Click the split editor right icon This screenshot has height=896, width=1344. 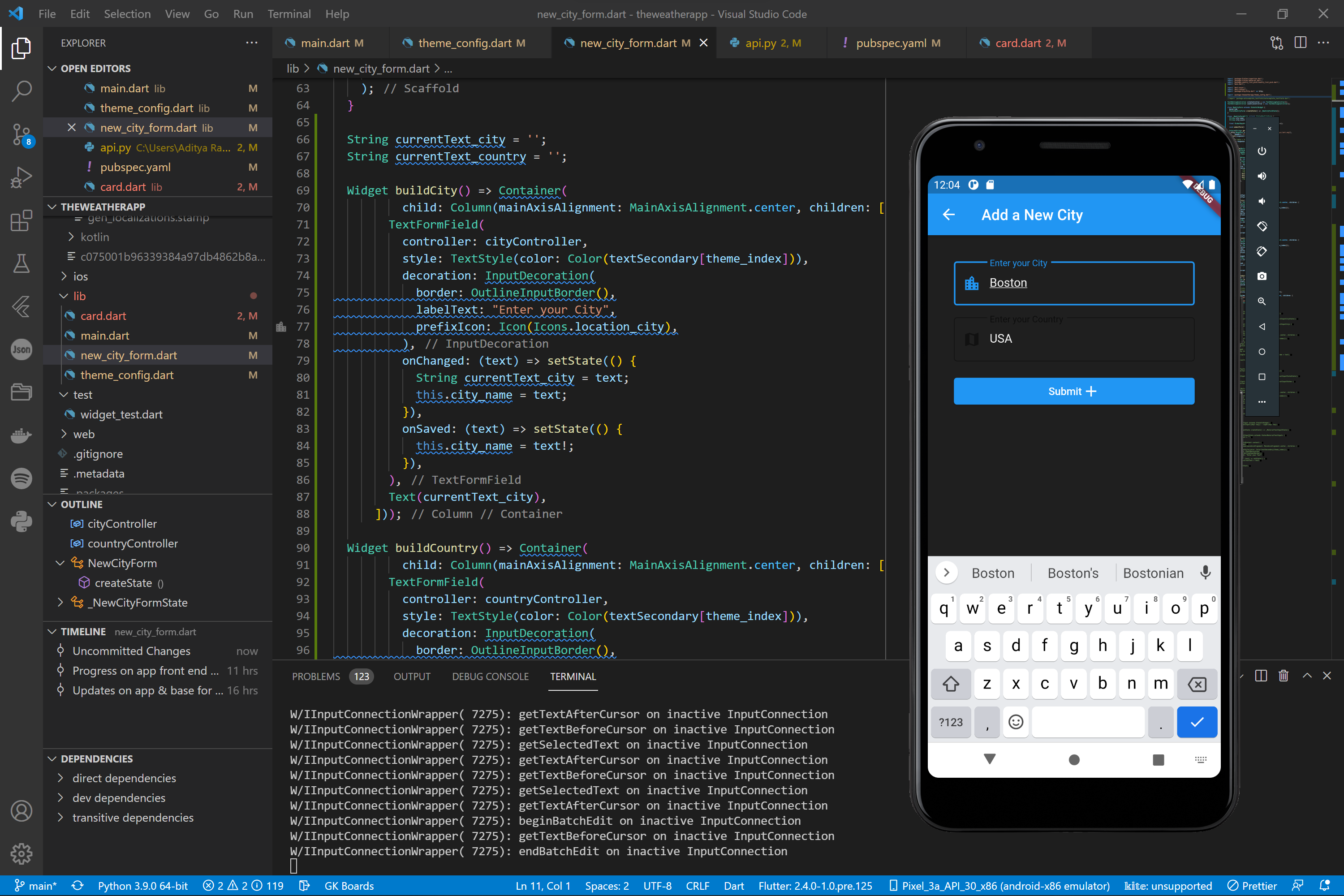click(x=1300, y=43)
